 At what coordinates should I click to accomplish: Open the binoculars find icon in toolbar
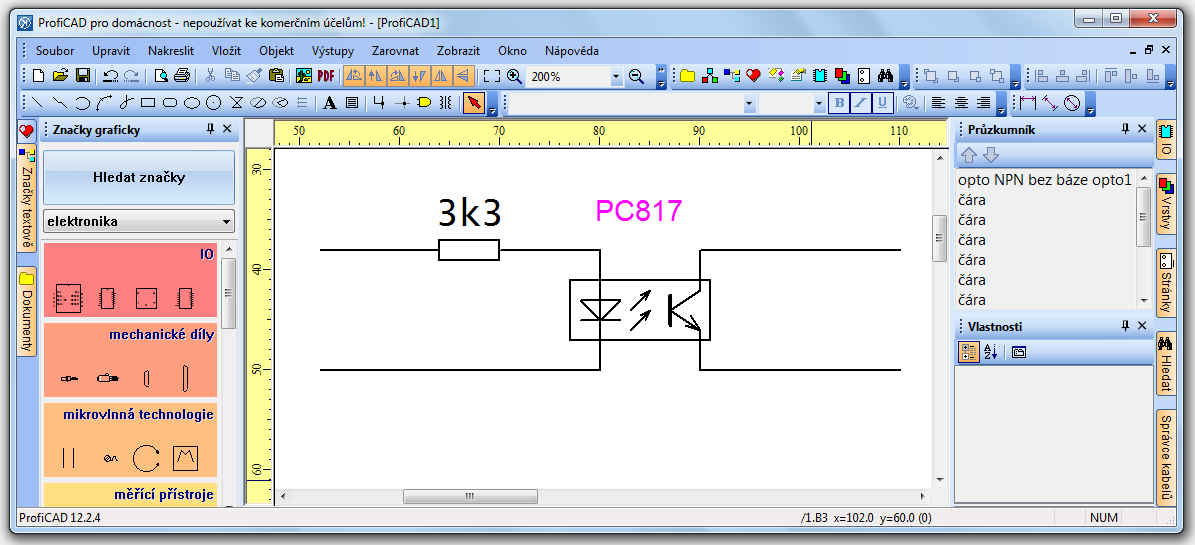pyautogui.click(x=885, y=75)
